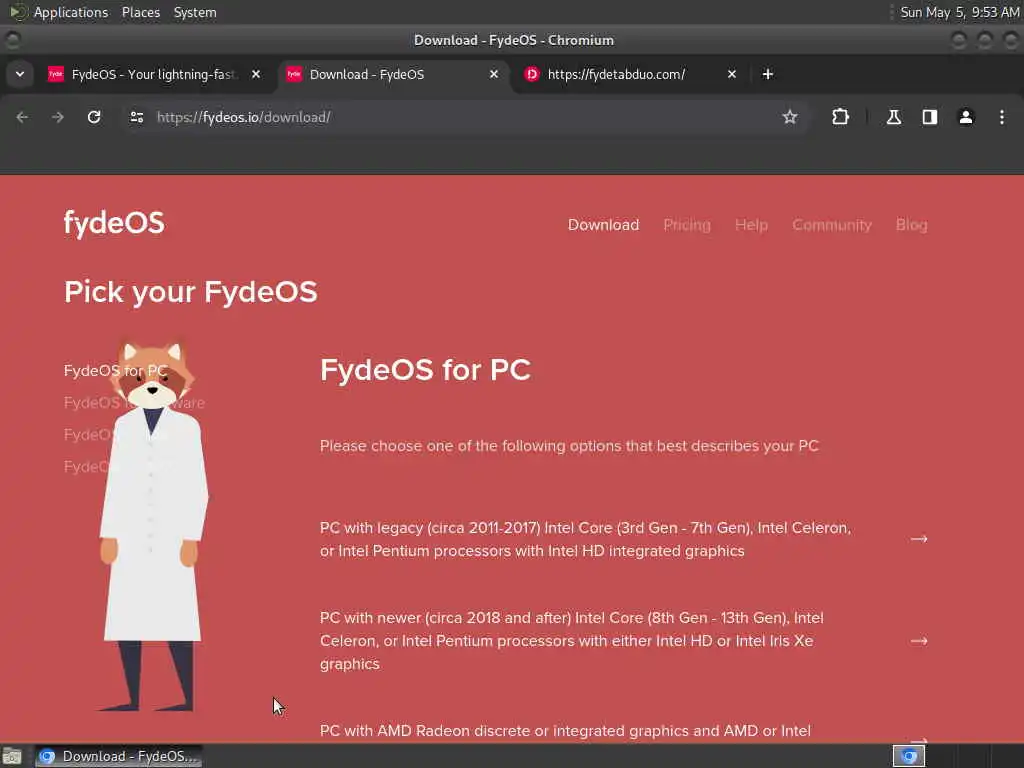Screen dimensions: 1024x768
Task: Click the browser forward arrow
Action: (x=58, y=117)
